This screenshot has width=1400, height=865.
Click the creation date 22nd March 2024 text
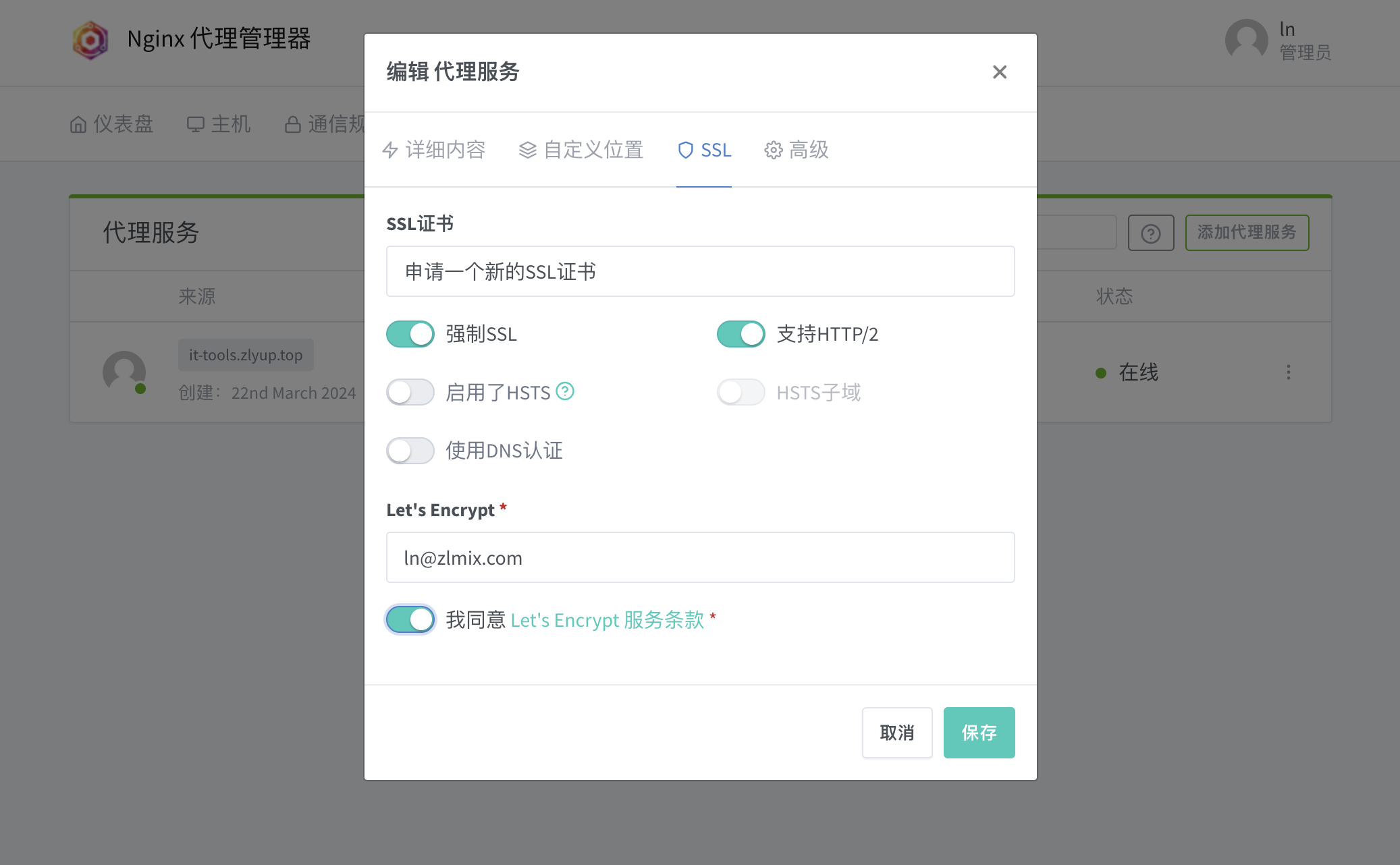pyautogui.click(x=294, y=393)
